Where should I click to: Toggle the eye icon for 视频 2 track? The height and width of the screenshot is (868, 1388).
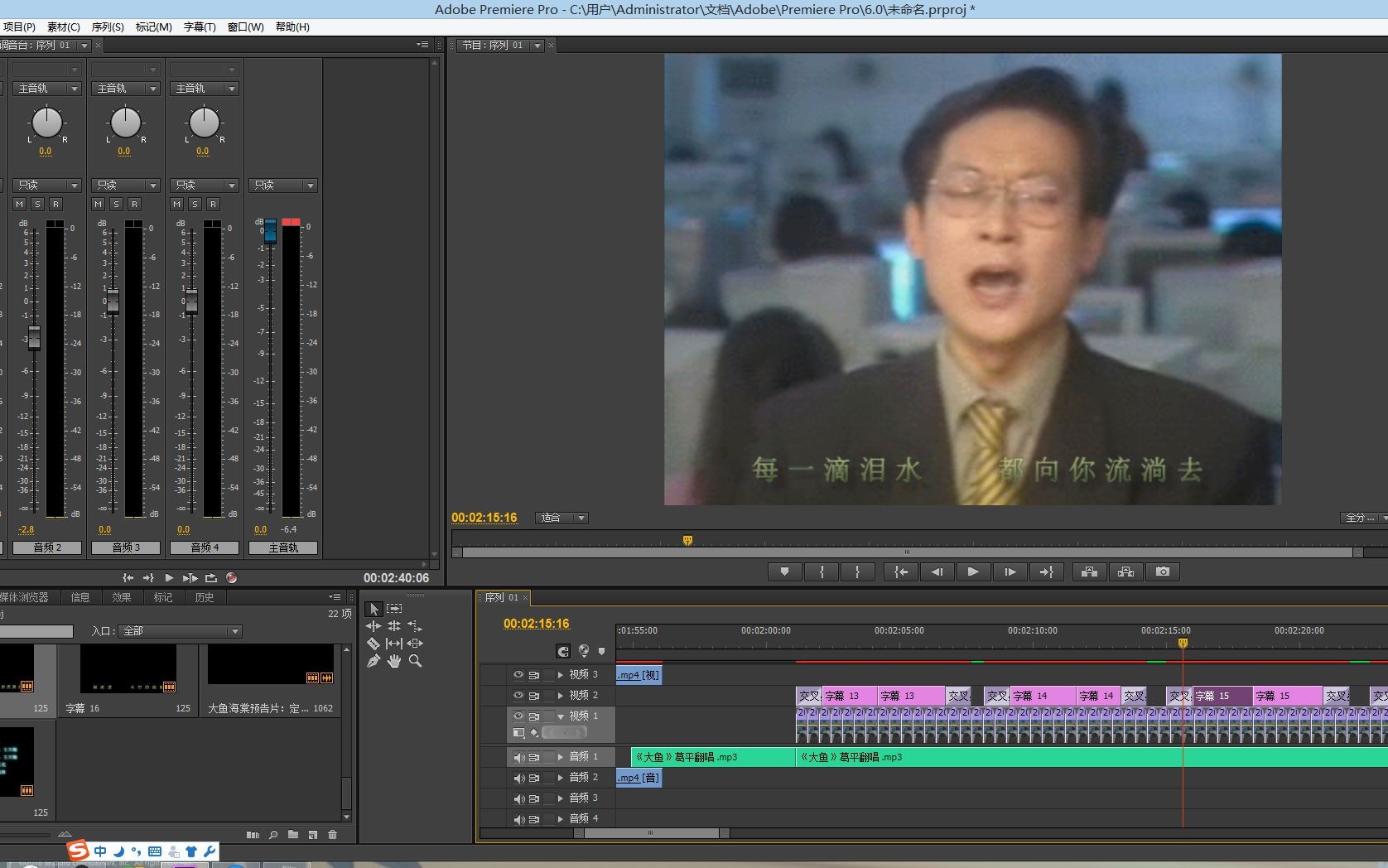pyautogui.click(x=518, y=696)
